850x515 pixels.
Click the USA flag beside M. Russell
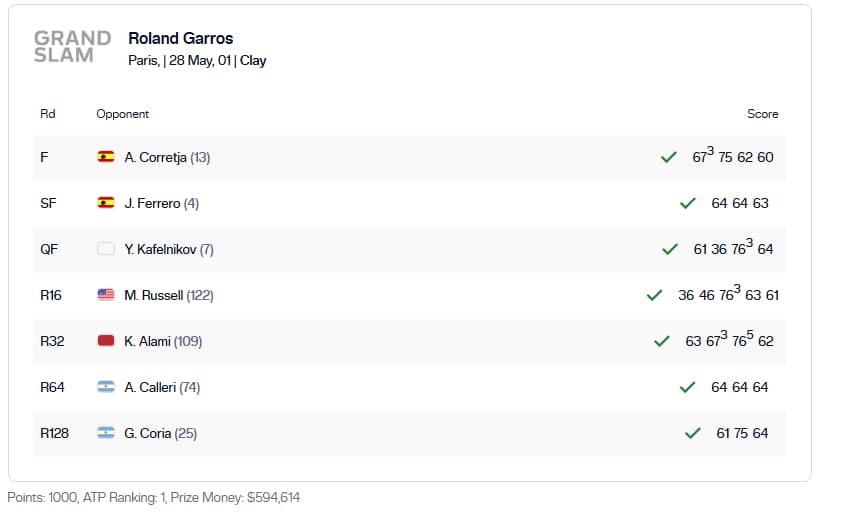(x=106, y=295)
